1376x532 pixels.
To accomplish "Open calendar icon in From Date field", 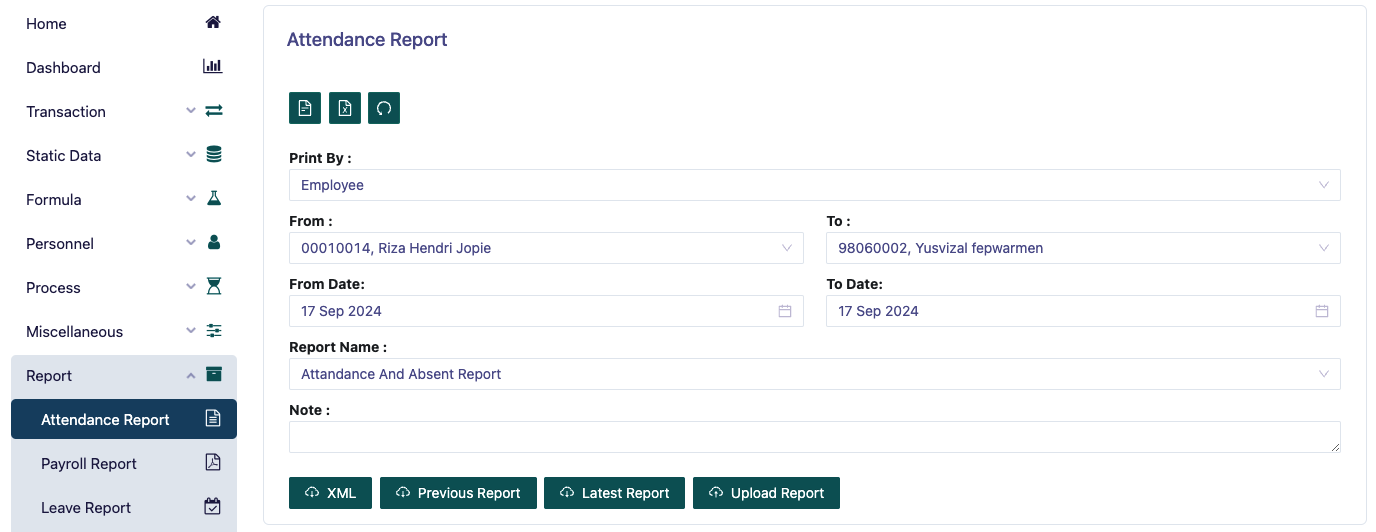I will tap(785, 311).
